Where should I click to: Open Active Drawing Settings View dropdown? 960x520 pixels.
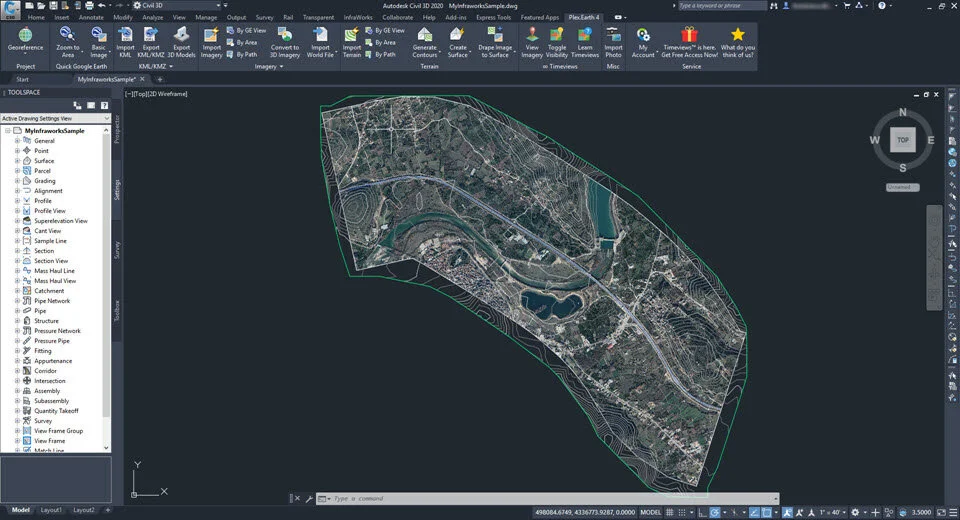(x=55, y=118)
